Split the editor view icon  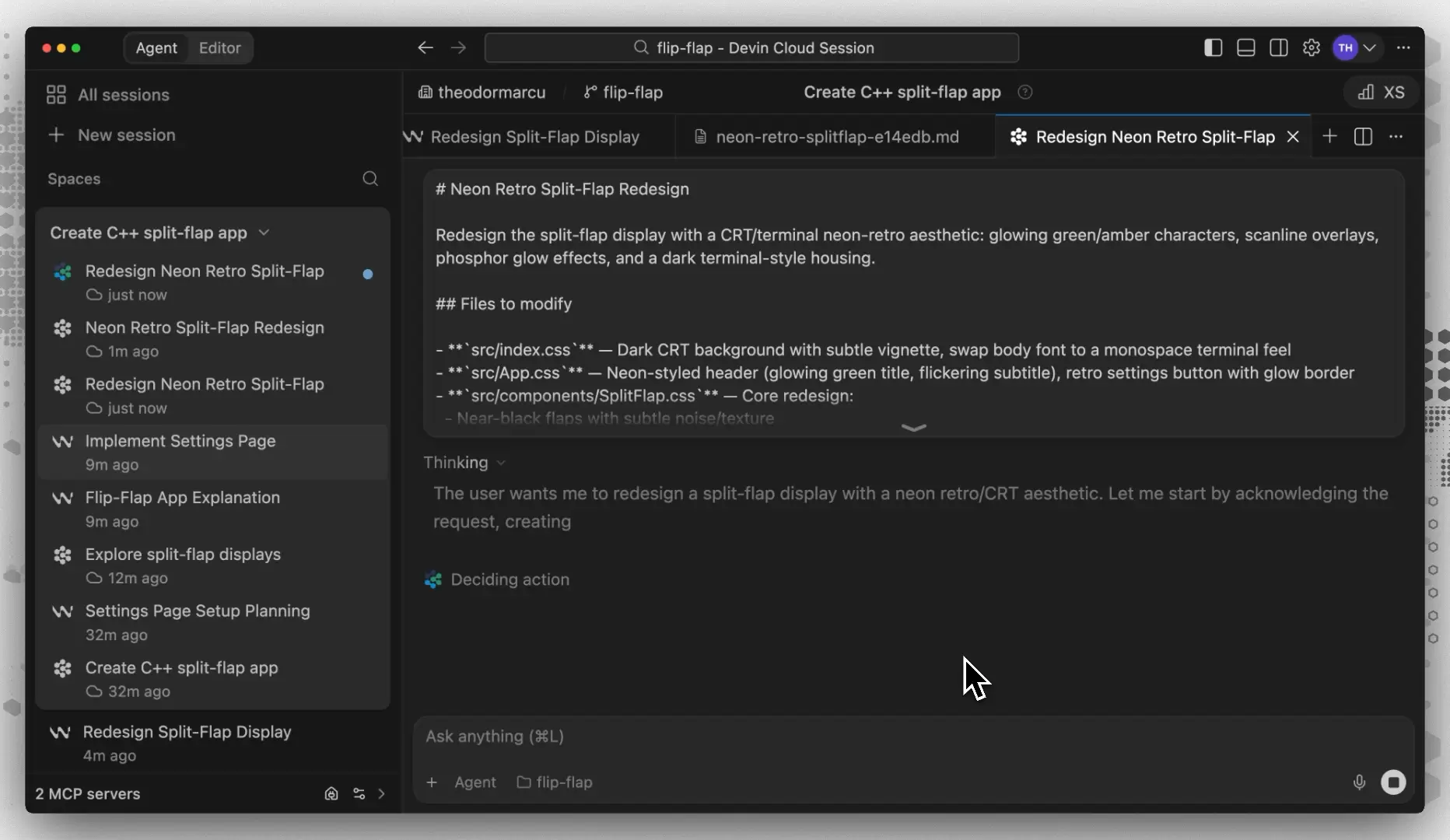click(1363, 136)
